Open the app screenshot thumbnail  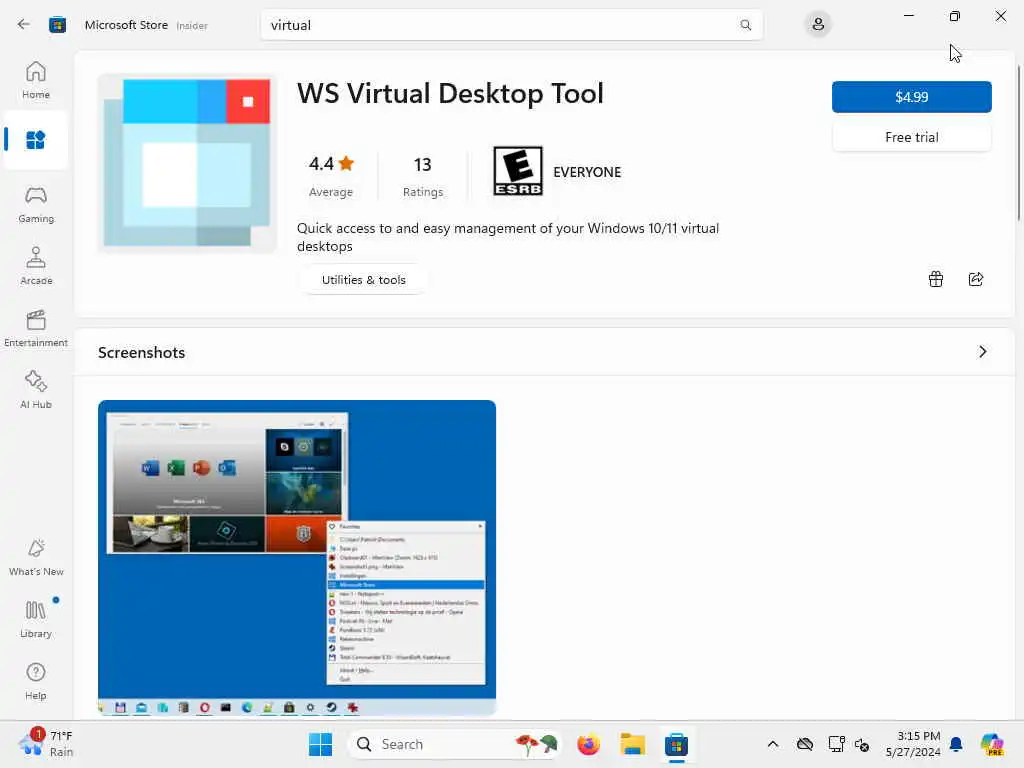pyautogui.click(x=297, y=558)
